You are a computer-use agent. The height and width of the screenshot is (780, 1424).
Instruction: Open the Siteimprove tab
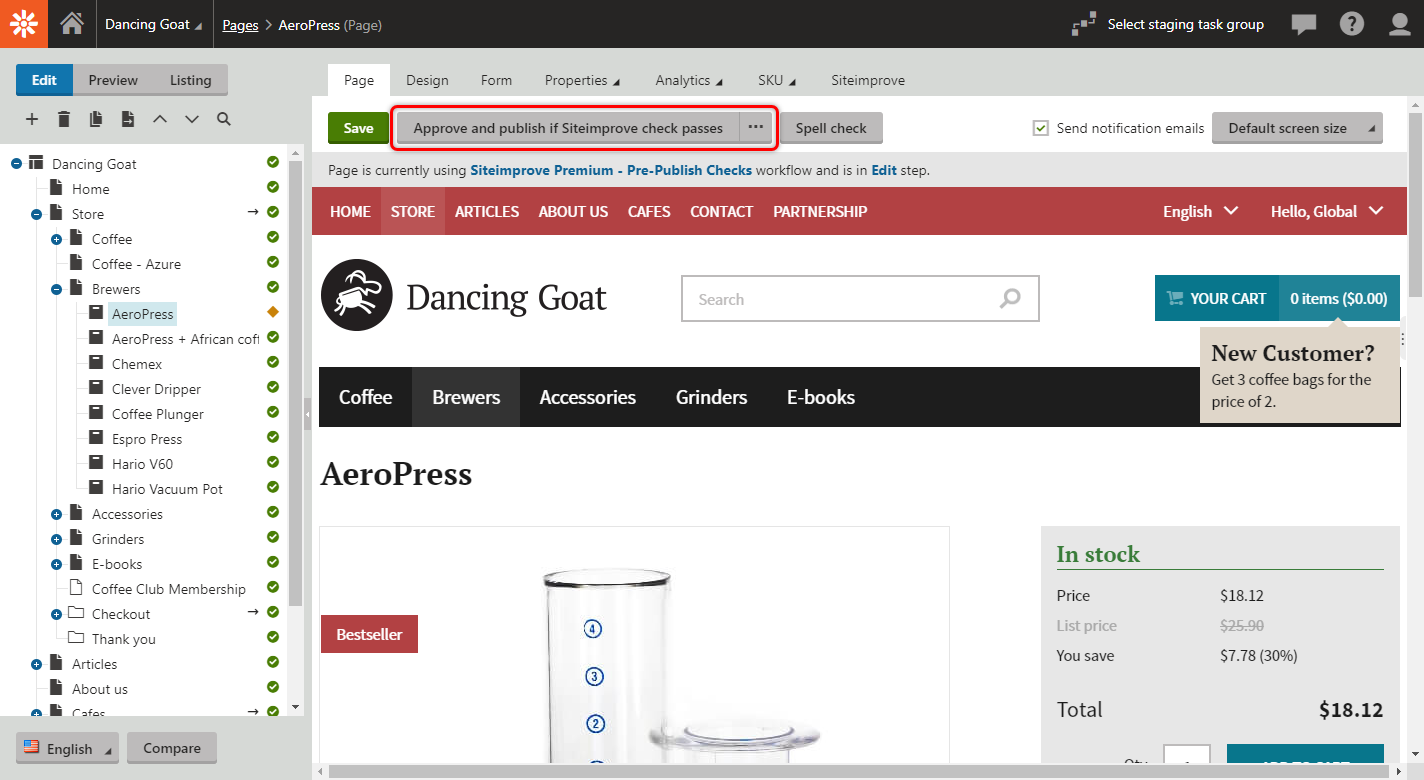[x=868, y=80]
